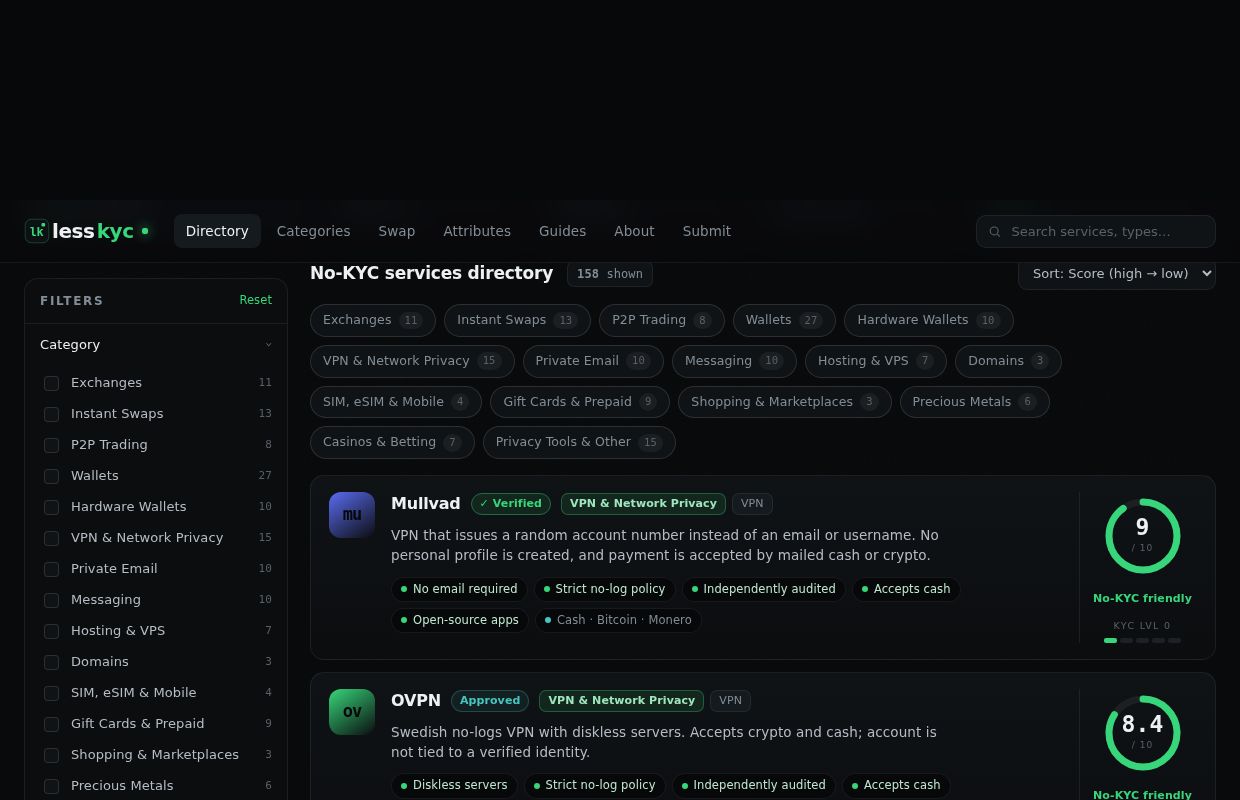
Task: Enable the P2P Trading filter checkbox
Action: (x=51, y=445)
